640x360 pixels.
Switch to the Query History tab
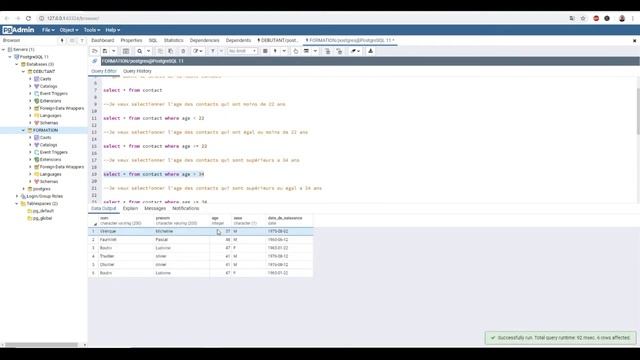[137, 71]
